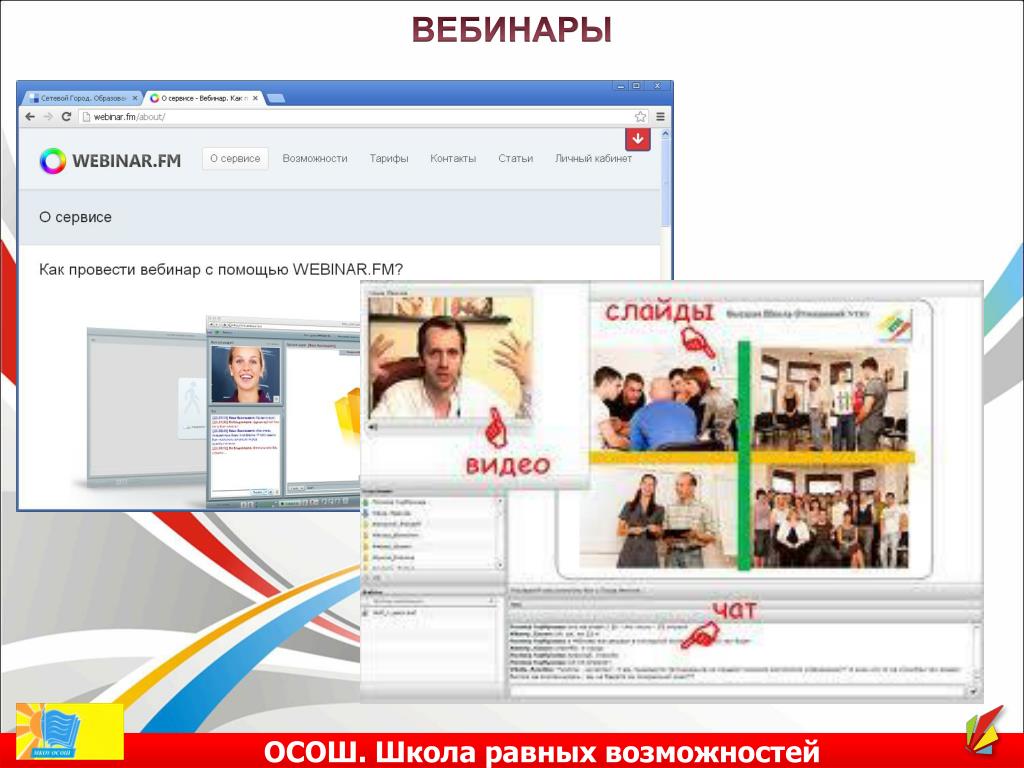Click the presenter video in webinar window
1024x768 pixels.
(x=450, y=358)
